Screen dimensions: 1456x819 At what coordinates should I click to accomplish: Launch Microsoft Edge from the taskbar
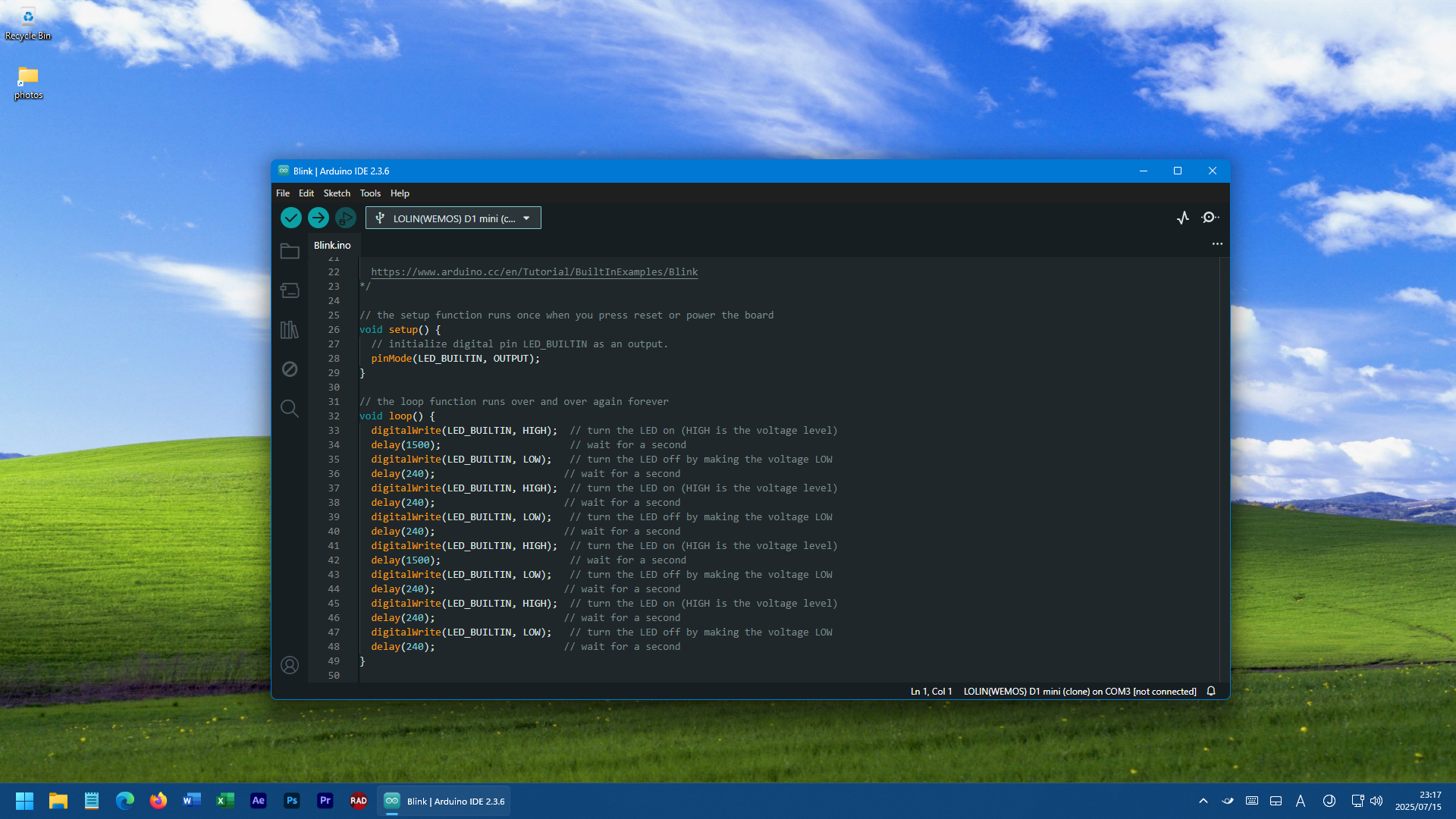[125, 801]
